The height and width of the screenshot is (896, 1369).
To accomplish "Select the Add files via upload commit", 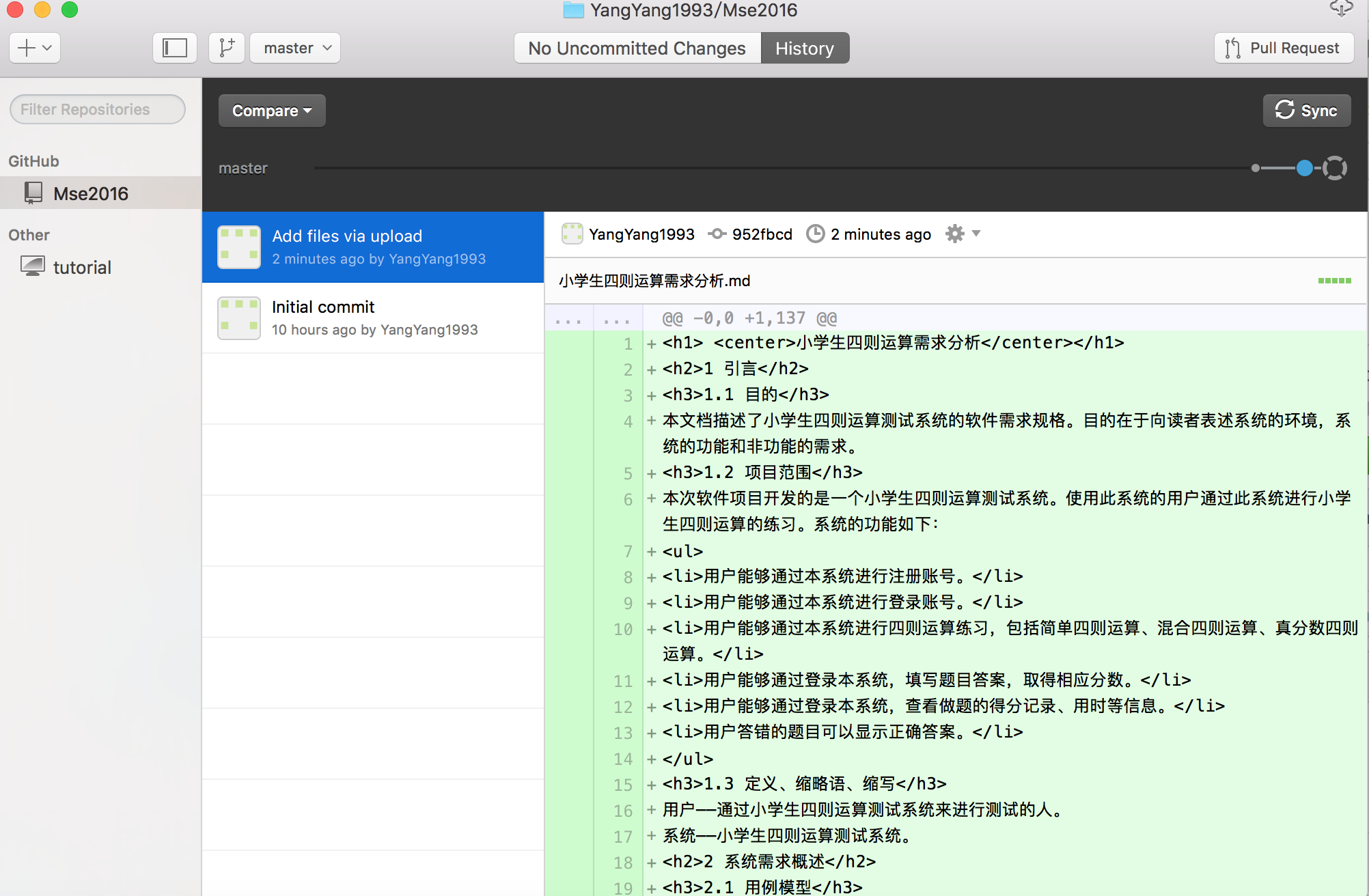I will click(373, 247).
